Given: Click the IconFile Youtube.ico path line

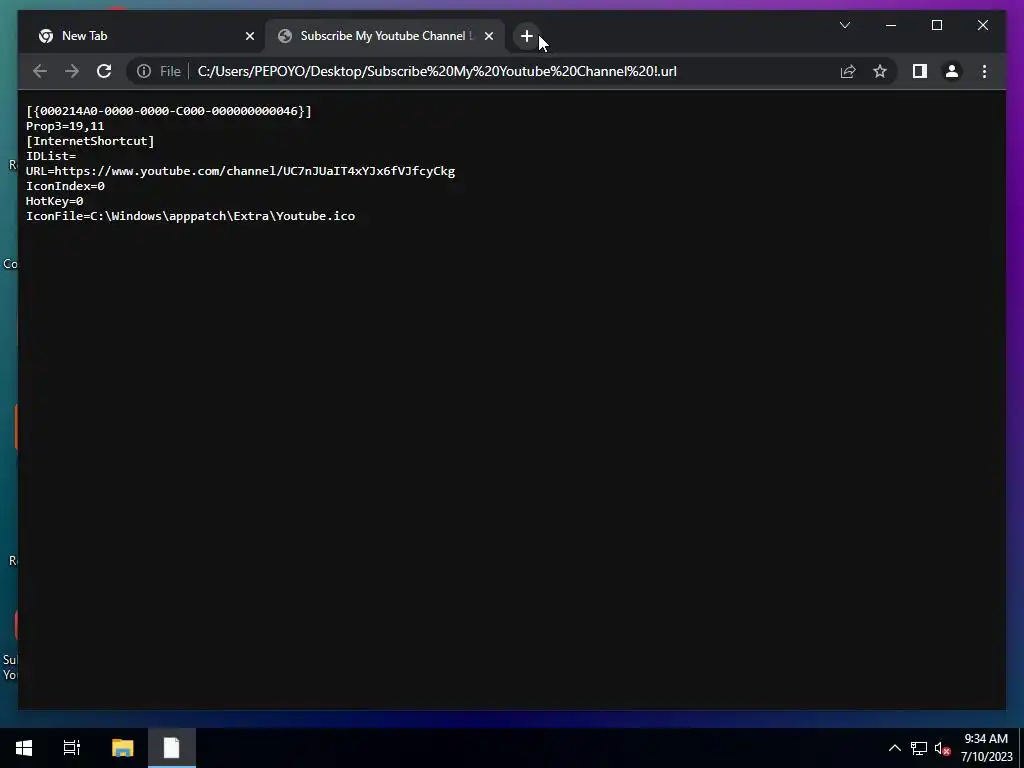Looking at the screenshot, I should click(x=190, y=216).
